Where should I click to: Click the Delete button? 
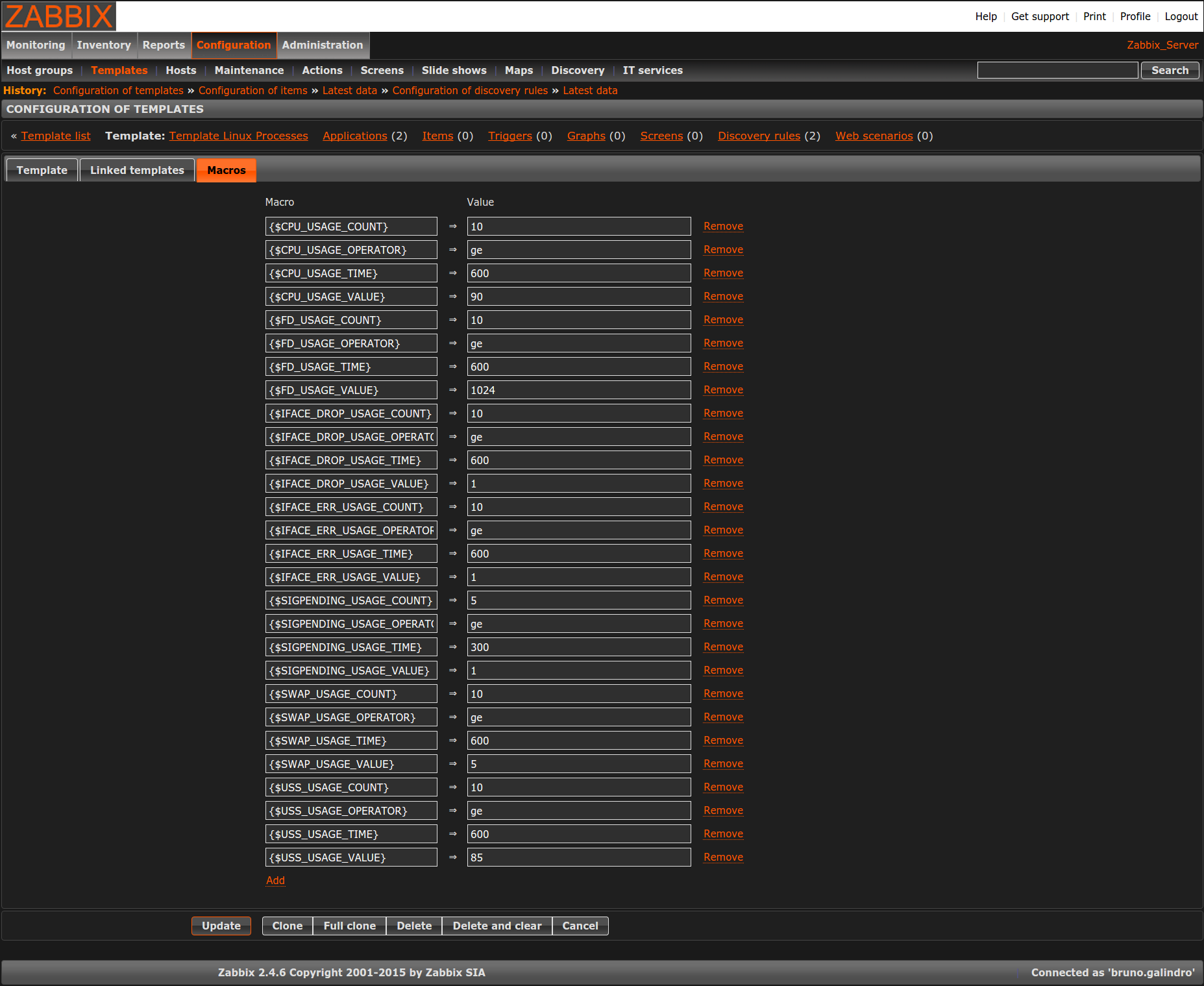click(414, 926)
